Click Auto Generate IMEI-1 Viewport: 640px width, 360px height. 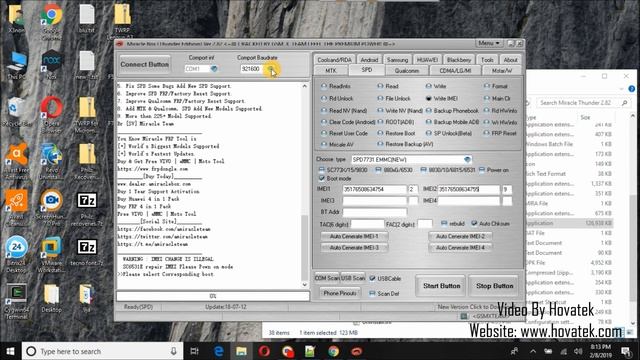pyautogui.click(x=354, y=236)
